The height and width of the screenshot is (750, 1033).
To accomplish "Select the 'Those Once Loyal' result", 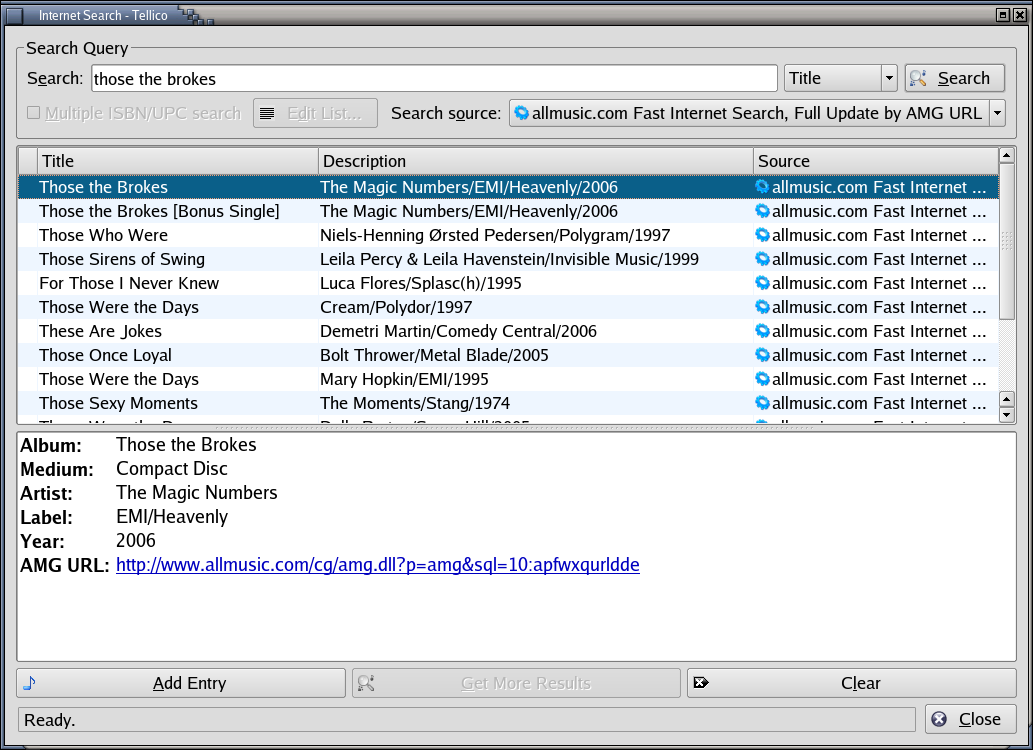I will (508, 355).
